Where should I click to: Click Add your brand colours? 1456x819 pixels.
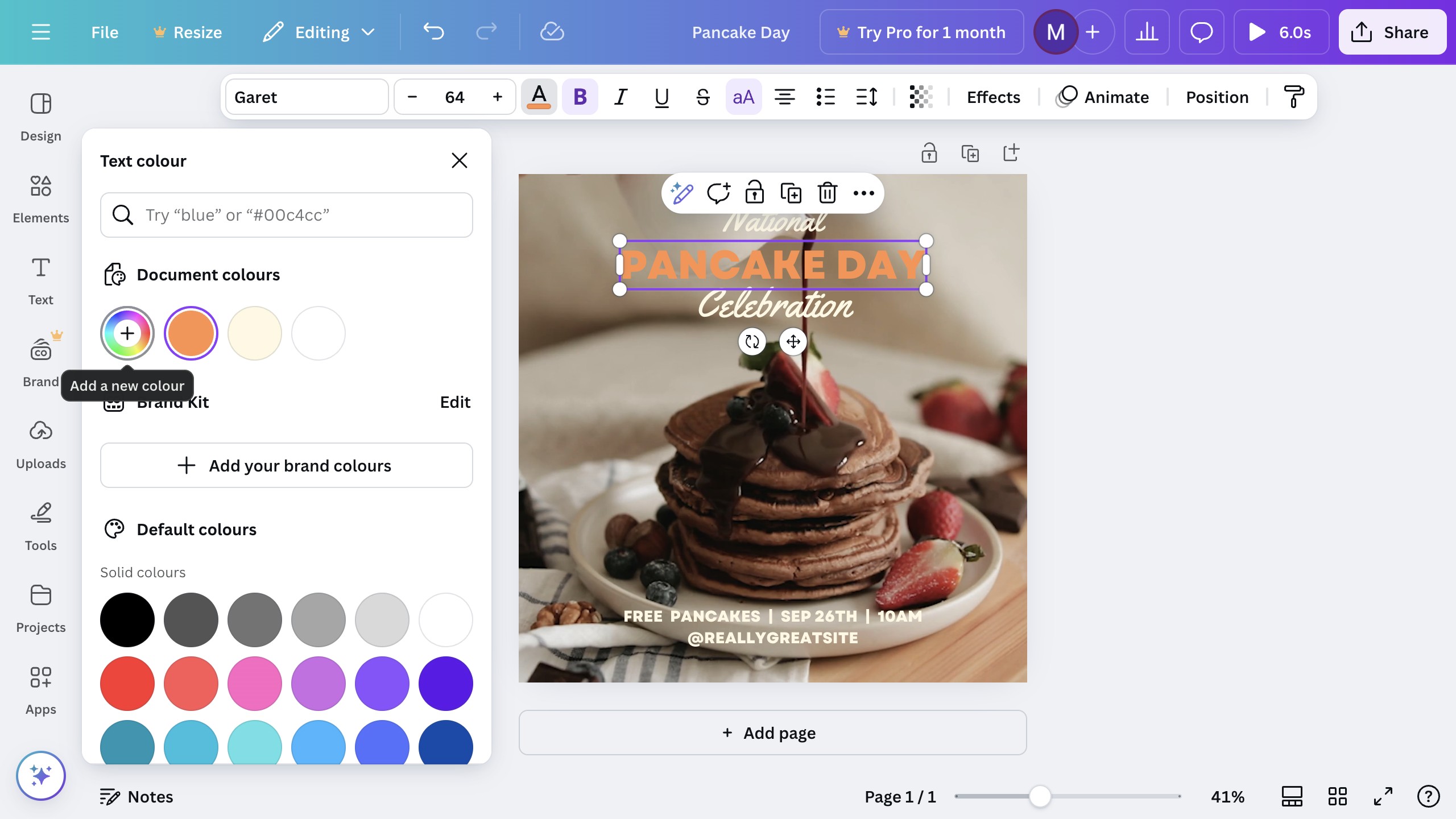287,465
